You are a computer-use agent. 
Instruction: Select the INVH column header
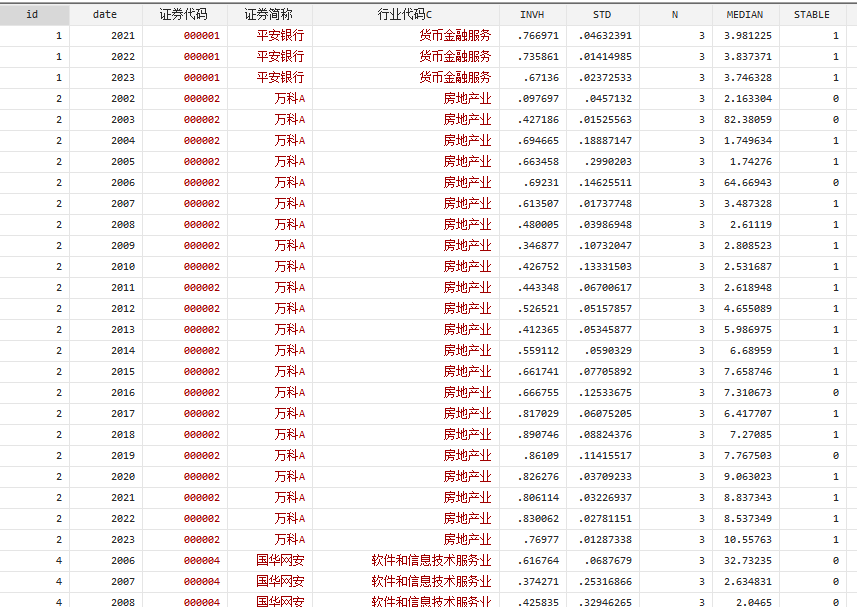click(533, 15)
